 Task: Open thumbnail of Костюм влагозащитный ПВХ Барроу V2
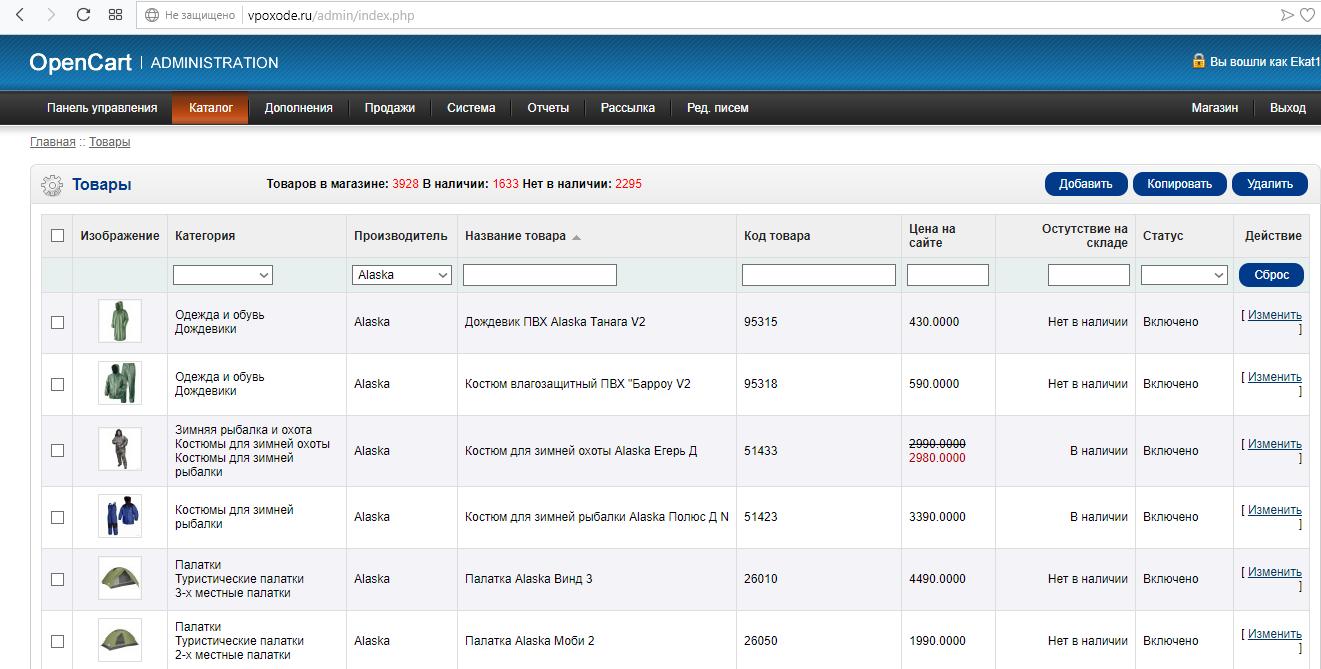pos(120,383)
